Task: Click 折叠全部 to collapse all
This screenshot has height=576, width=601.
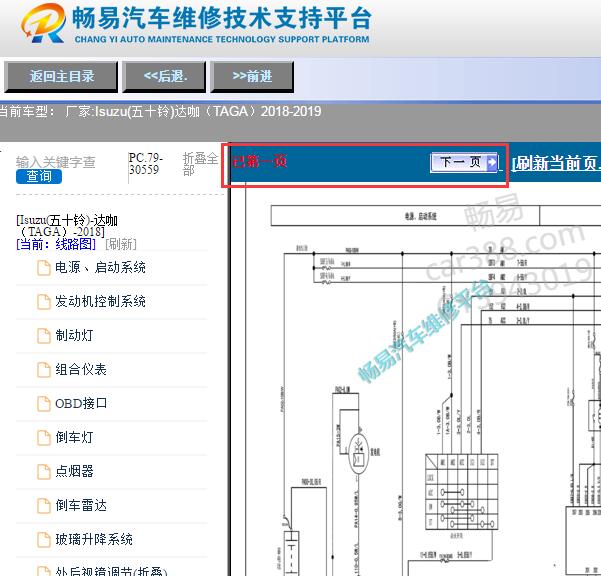Action: tap(200, 164)
